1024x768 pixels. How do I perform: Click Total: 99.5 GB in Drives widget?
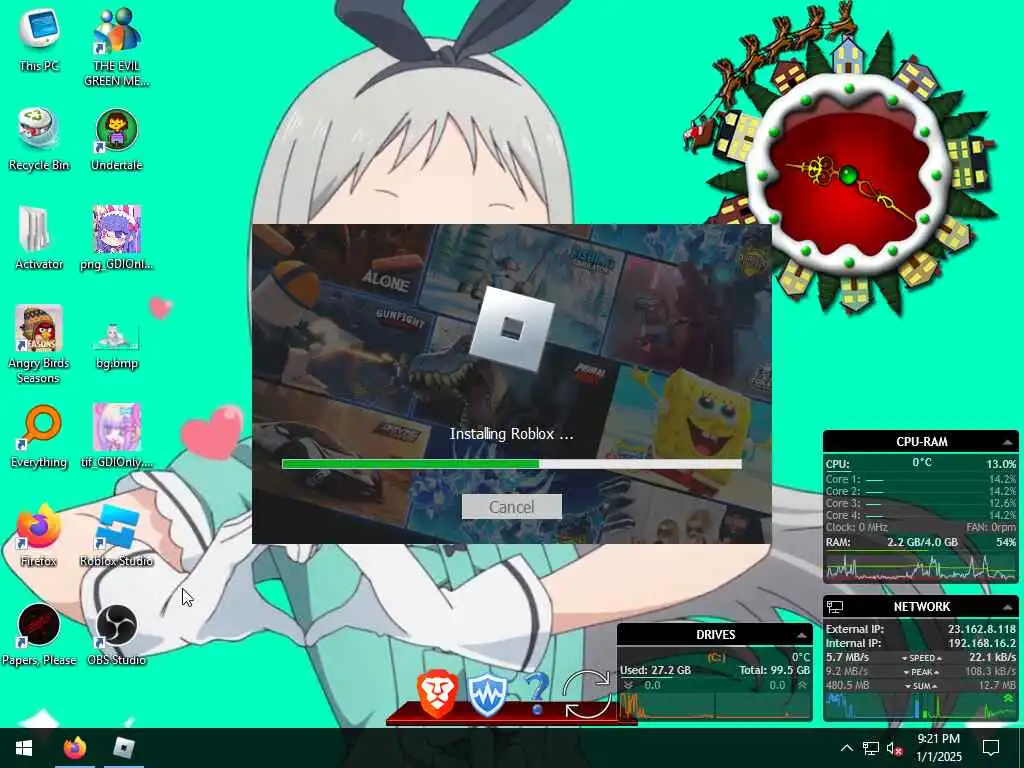pos(775,671)
